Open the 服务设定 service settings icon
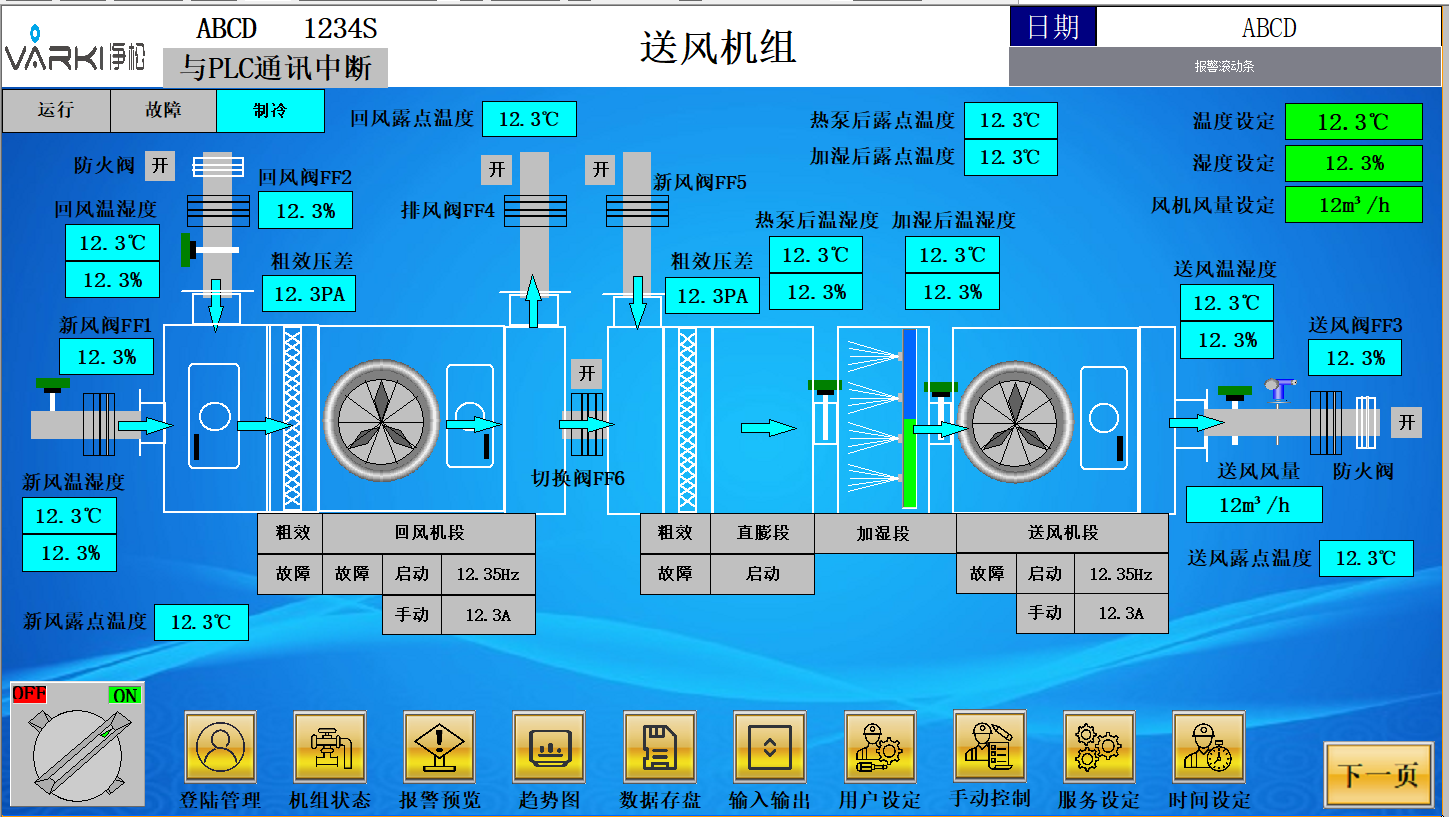This screenshot has width=1449, height=817. (1099, 746)
